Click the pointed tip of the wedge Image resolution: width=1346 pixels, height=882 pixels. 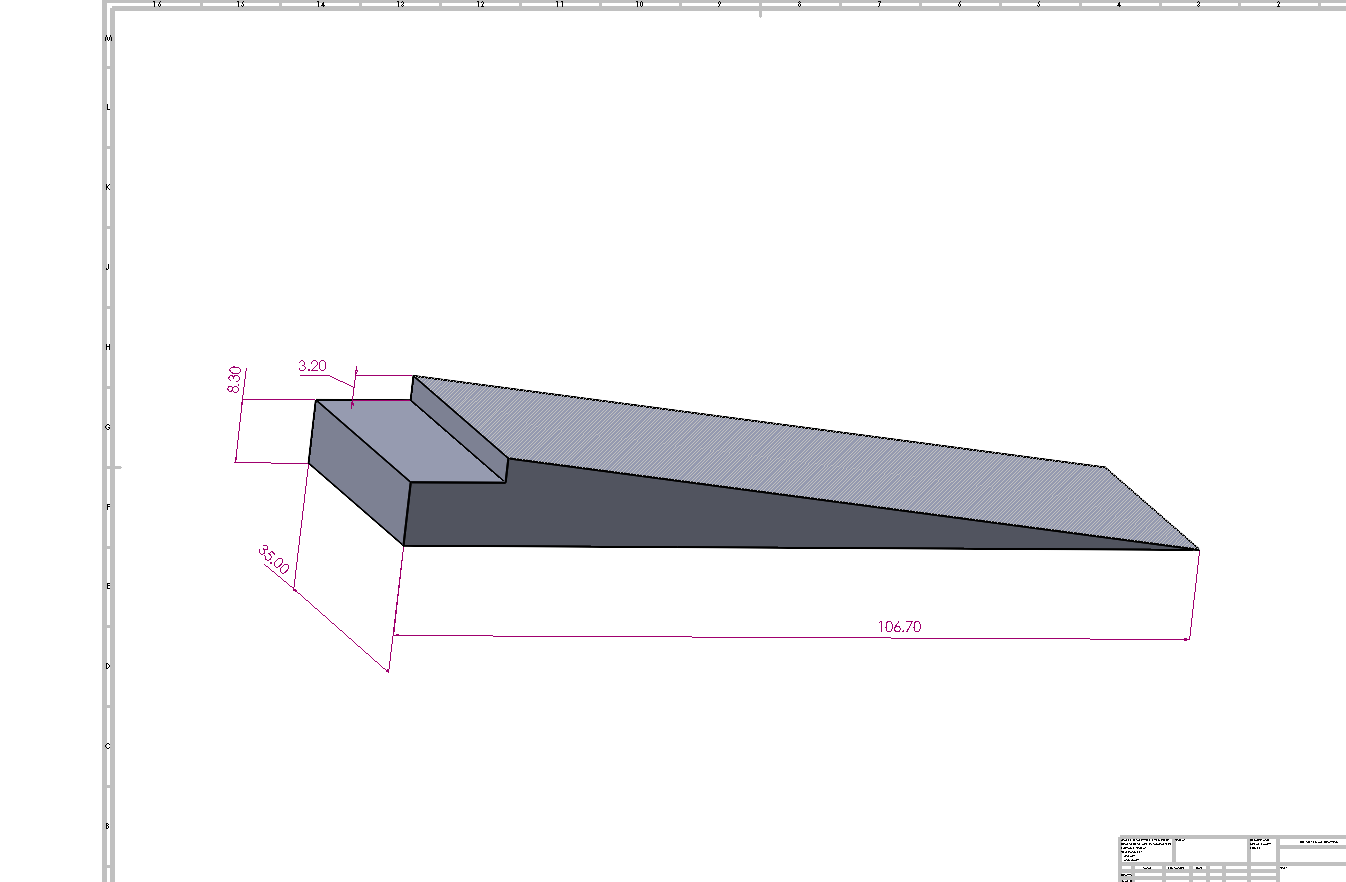click(x=1195, y=548)
